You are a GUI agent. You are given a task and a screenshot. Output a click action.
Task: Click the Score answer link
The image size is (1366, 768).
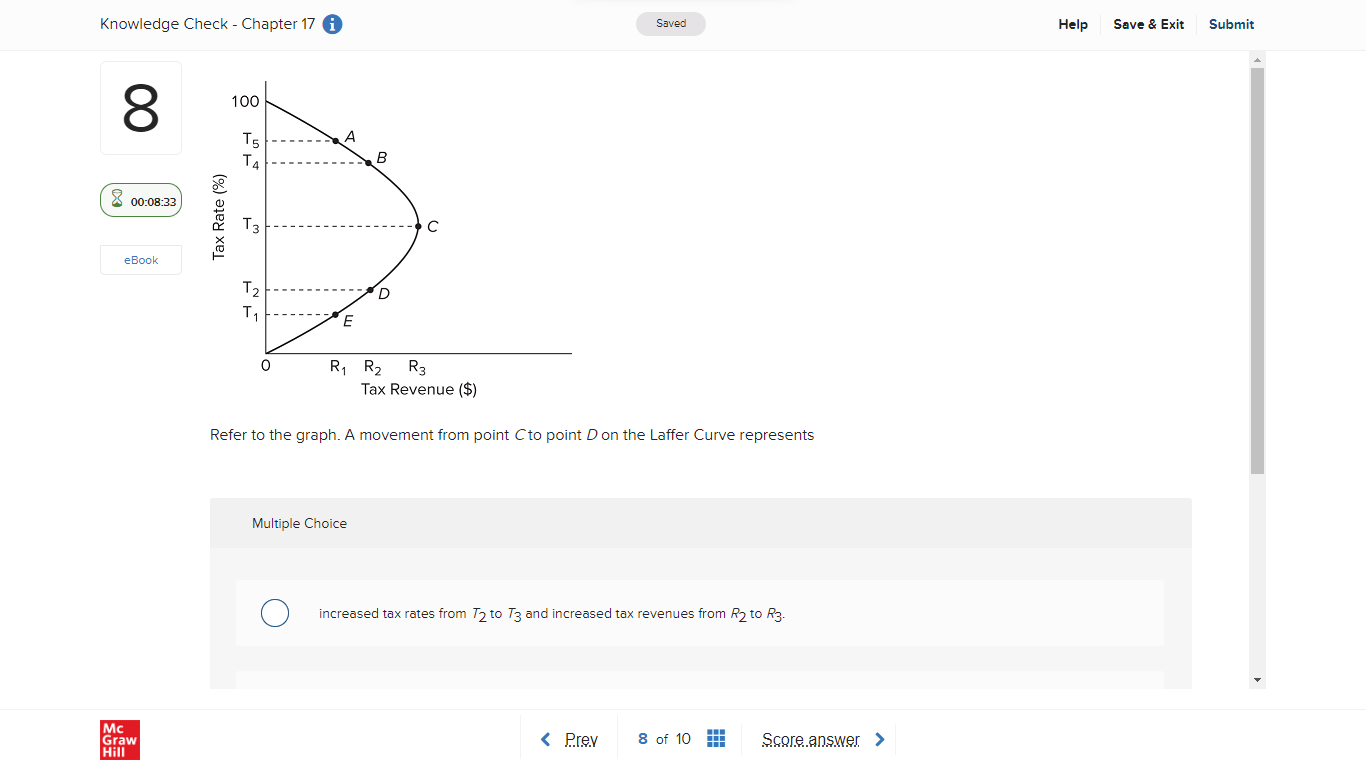[x=810, y=740]
